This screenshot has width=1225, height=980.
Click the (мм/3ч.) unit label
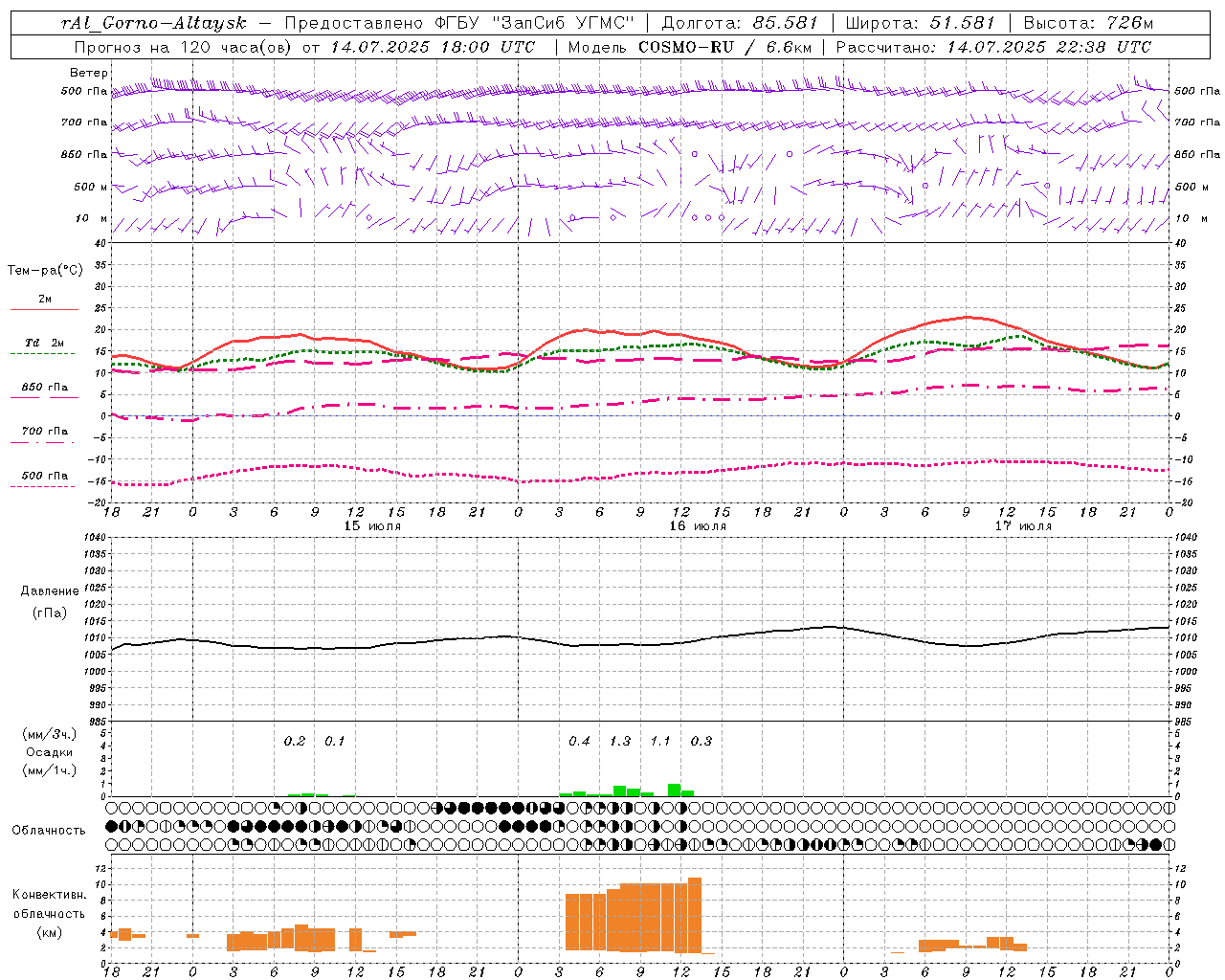(50, 734)
